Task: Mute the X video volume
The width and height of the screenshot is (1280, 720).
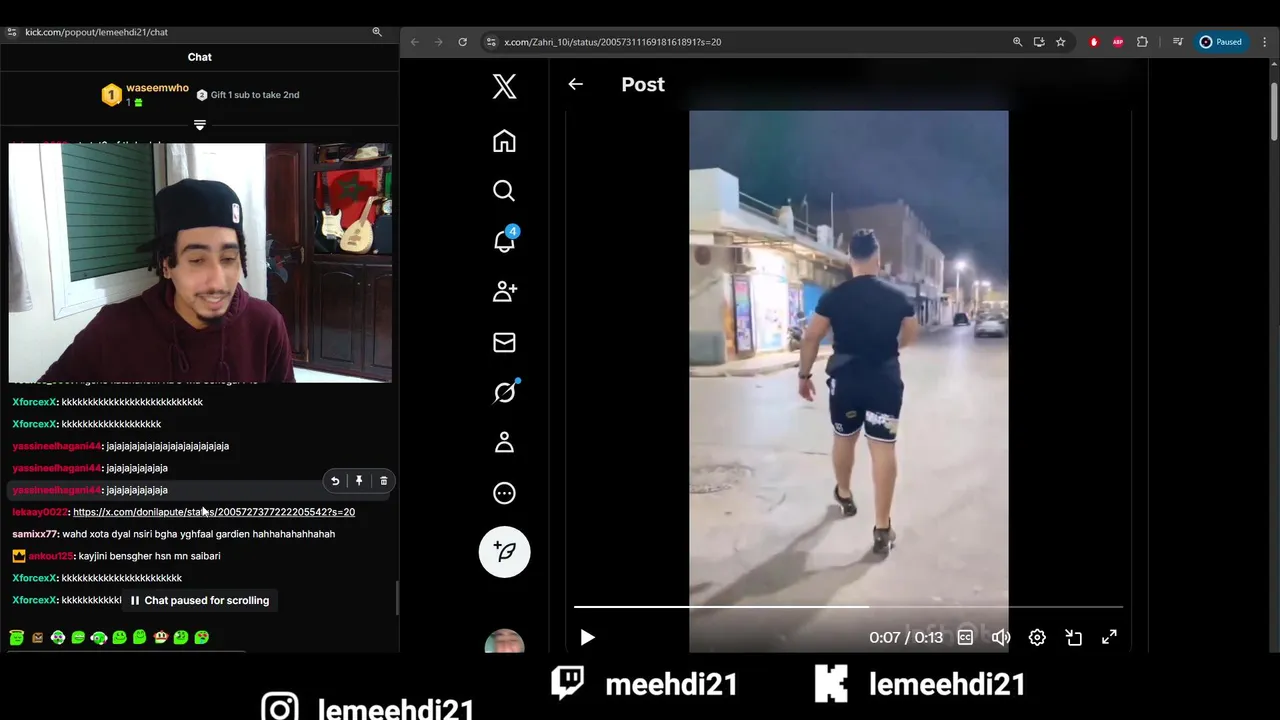Action: [x=1001, y=637]
